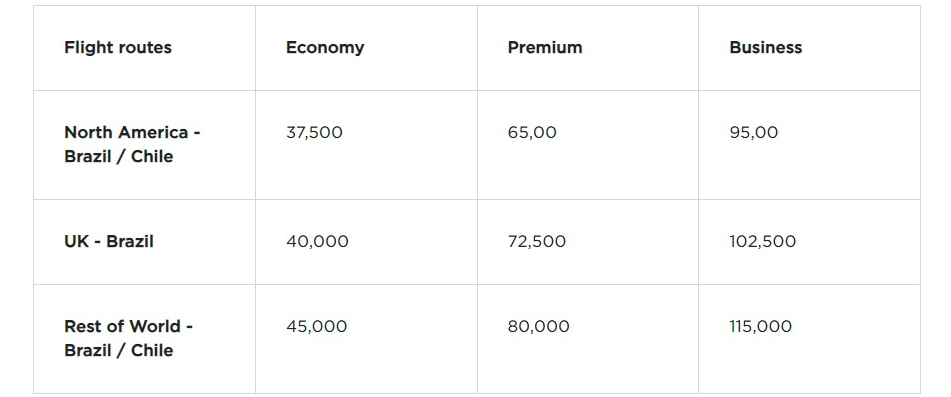Click the 102,500 Business value
This screenshot has height=397, width=951.
tap(762, 242)
